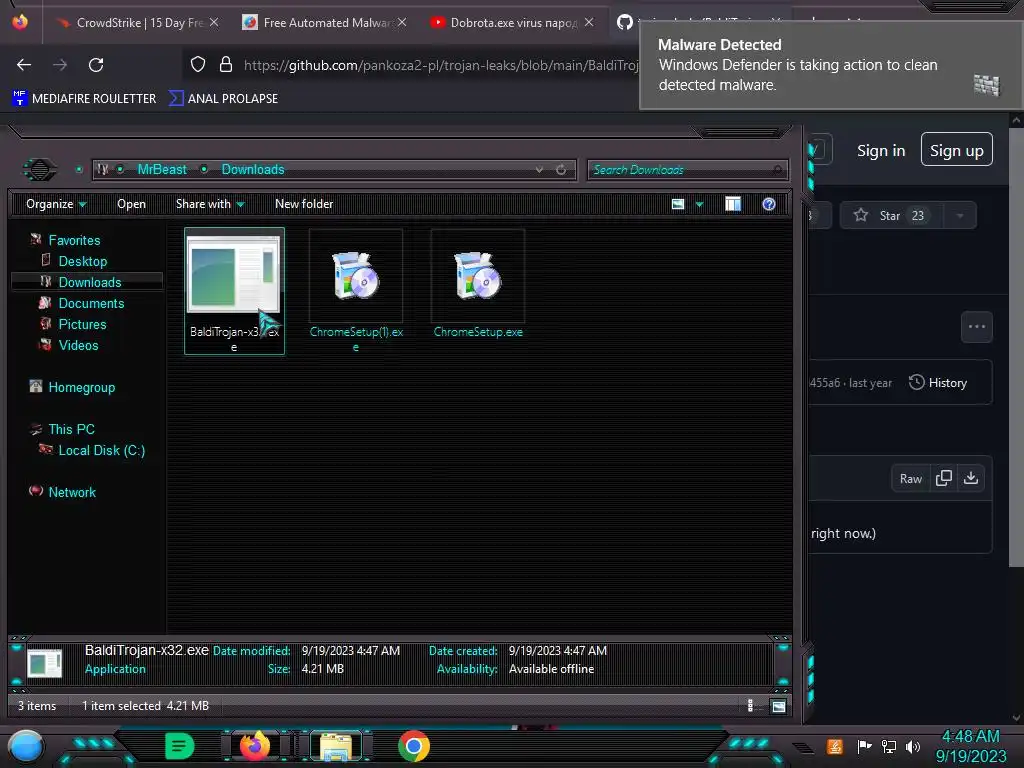Expand Star lists dropdown arrow
This screenshot has width=1024, height=768.
960,216
